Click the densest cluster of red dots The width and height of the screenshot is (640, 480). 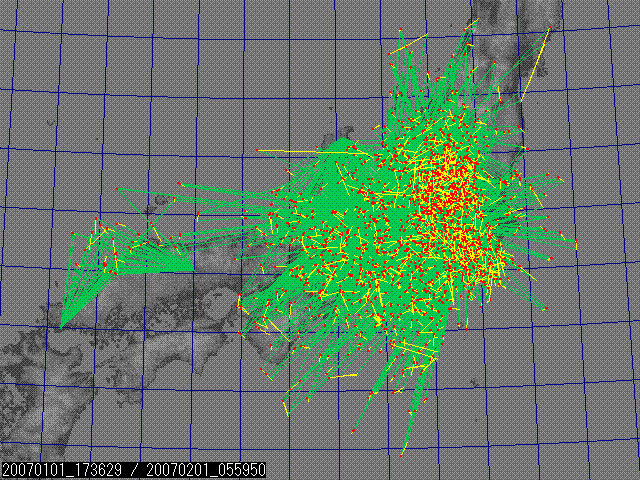pyautogui.click(x=455, y=190)
